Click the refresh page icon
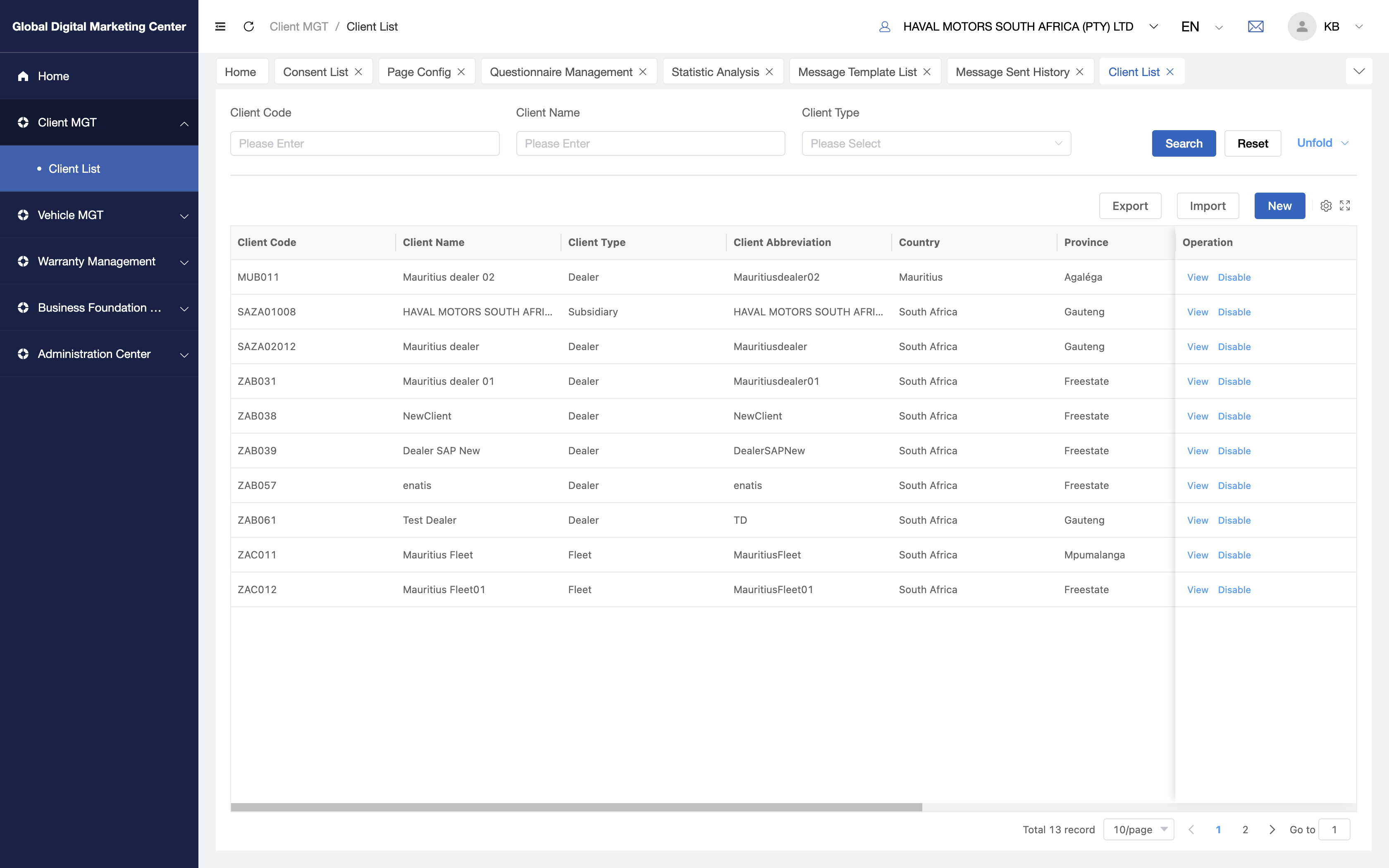The height and width of the screenshot is (868, 1389). pyautogui.click(x=248, y=26)
